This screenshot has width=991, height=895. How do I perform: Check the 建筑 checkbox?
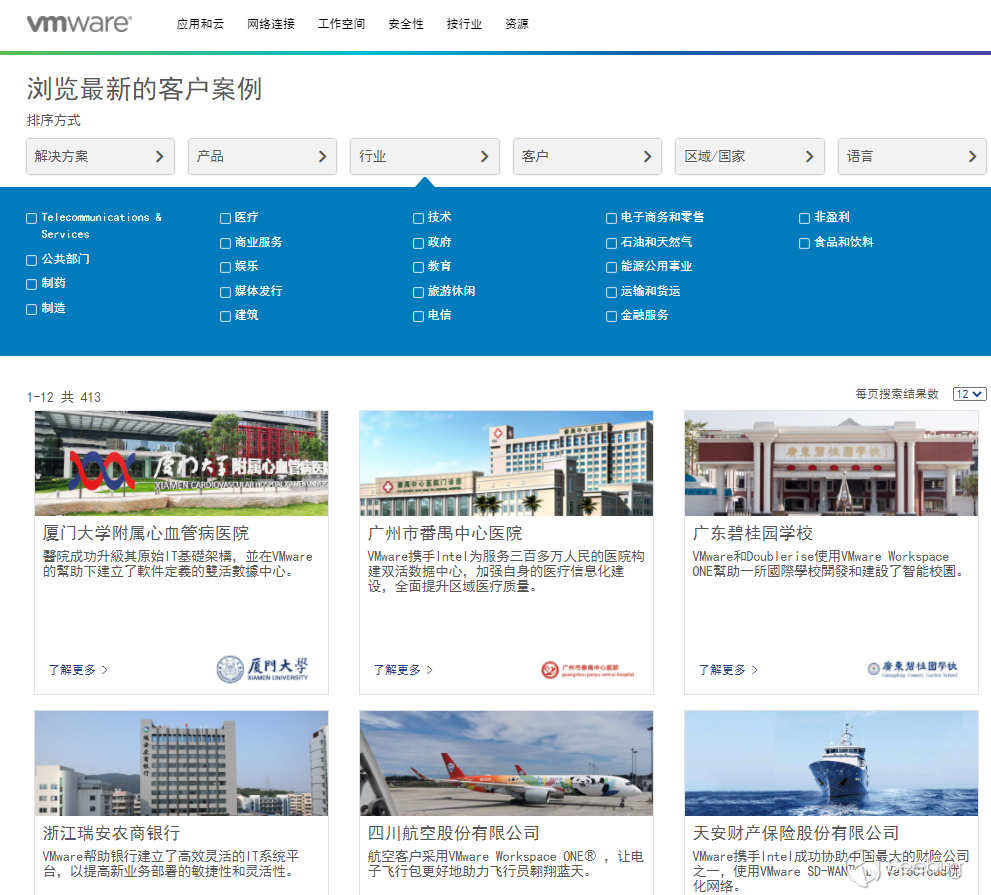(225, 316)
